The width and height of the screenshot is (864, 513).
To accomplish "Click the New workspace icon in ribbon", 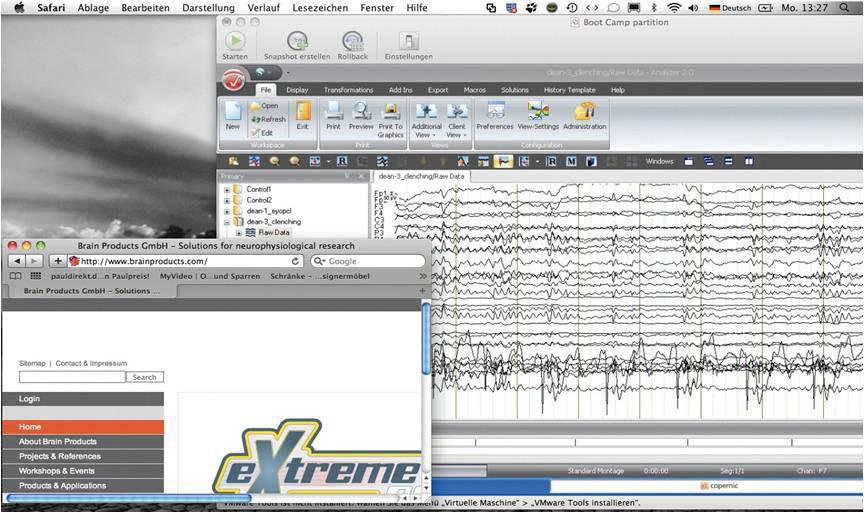I will tap(233, 111).
